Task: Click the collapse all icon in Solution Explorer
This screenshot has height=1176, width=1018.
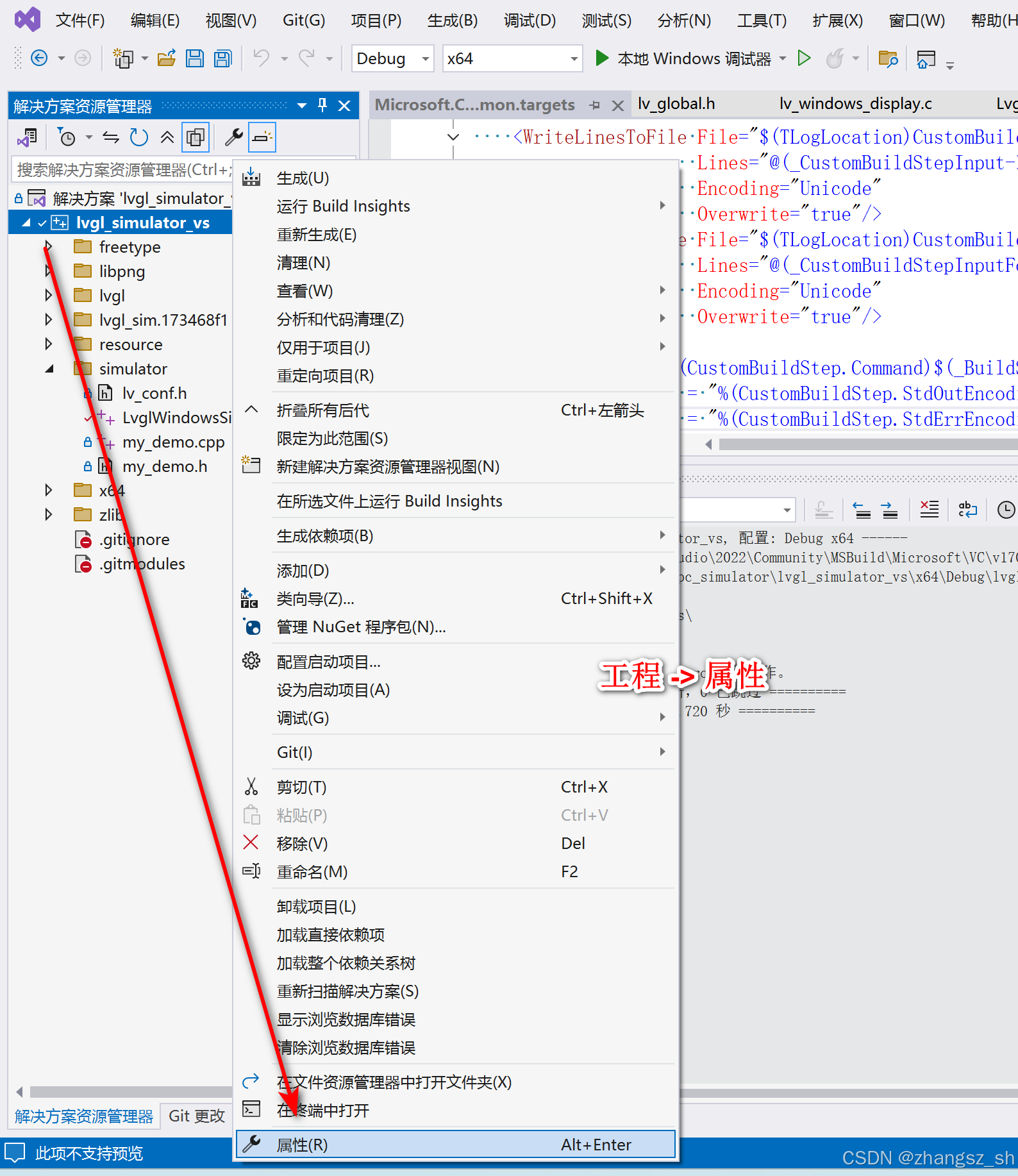Action: (167, 137)
